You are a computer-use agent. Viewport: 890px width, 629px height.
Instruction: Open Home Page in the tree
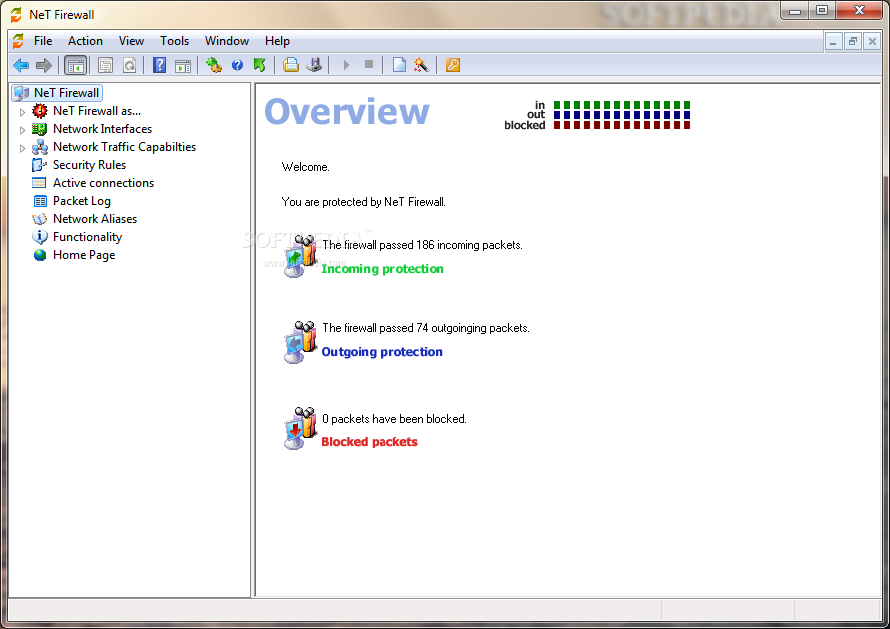[84, 255]
